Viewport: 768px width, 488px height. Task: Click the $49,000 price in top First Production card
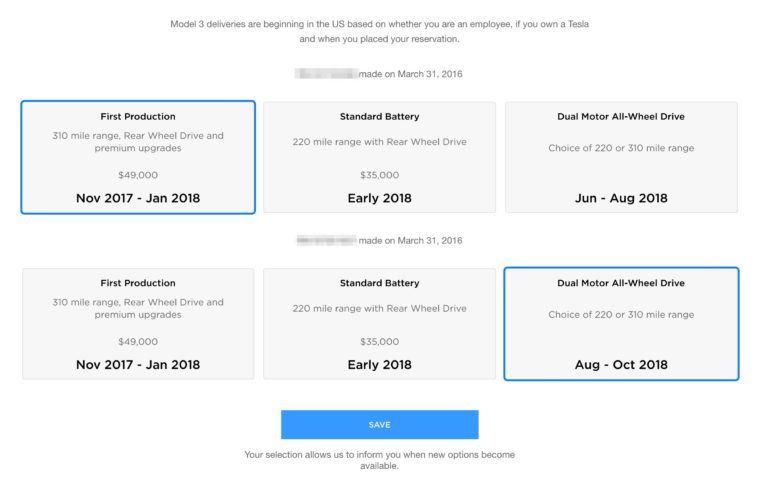(x=138, y=175)
